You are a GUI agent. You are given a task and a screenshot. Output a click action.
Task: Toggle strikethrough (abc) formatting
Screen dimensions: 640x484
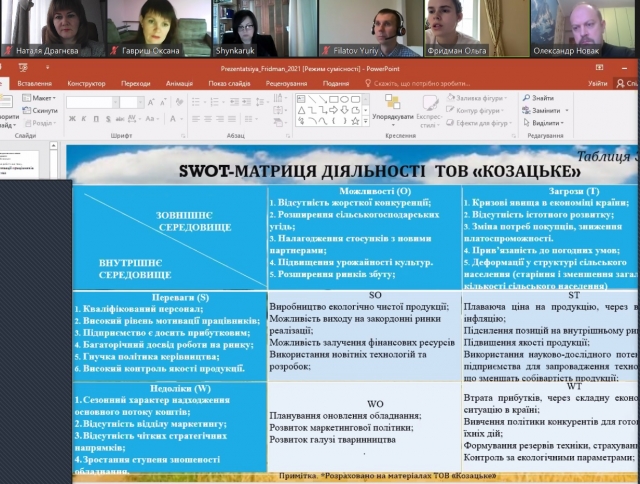pos(120,119)
